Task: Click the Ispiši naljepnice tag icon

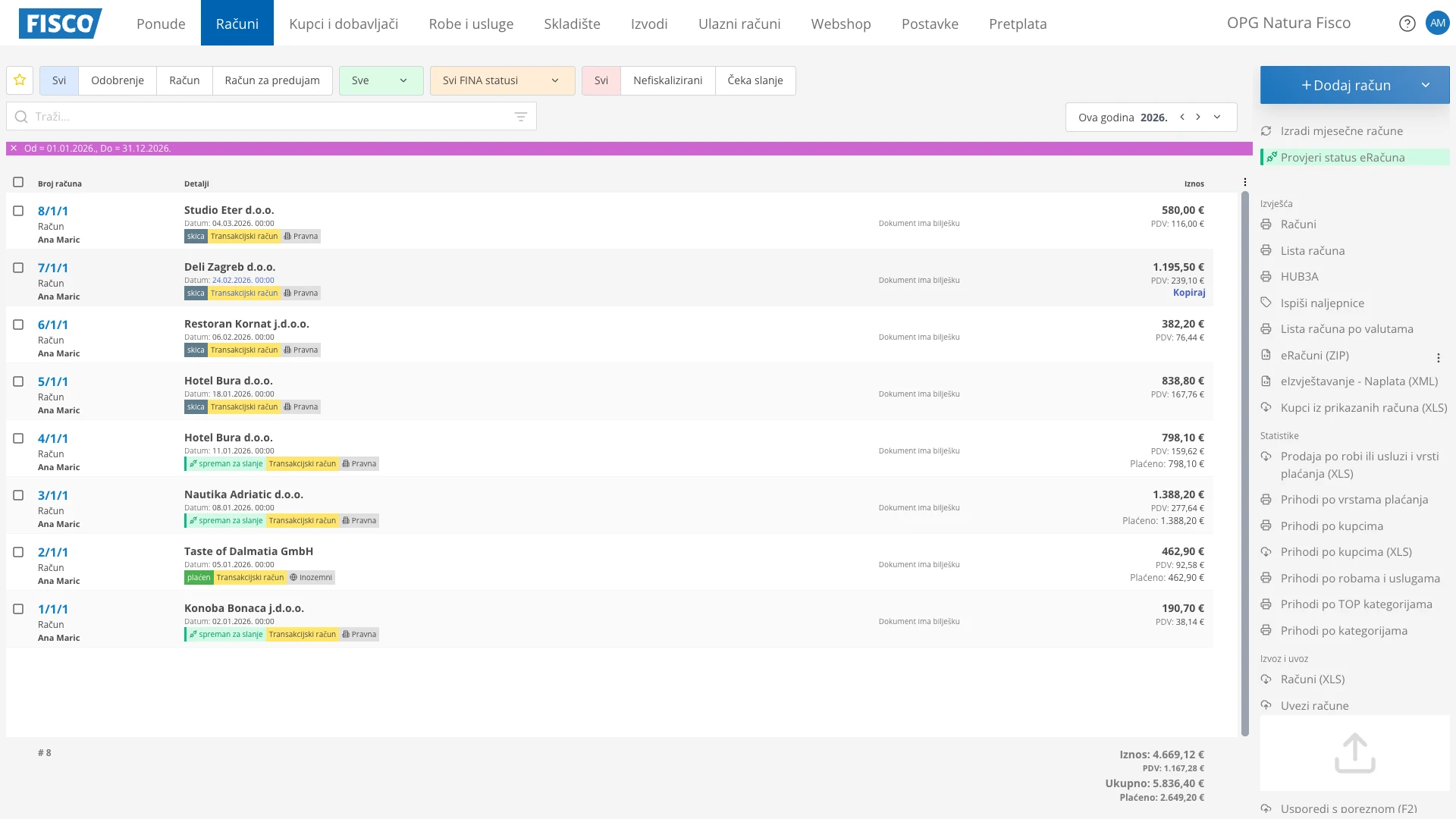Action: click(1266, 303)
